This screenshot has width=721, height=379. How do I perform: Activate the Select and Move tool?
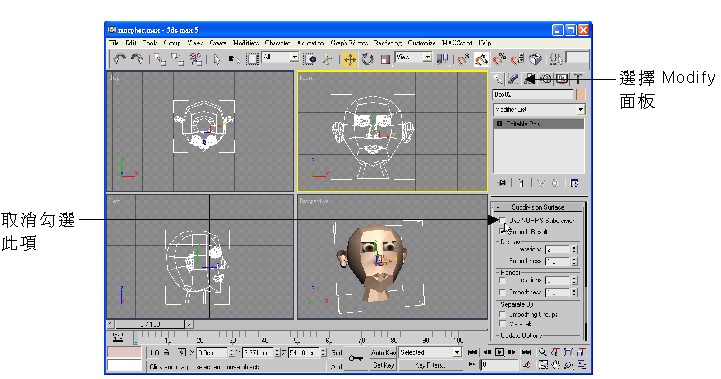[x=349, y=59]
